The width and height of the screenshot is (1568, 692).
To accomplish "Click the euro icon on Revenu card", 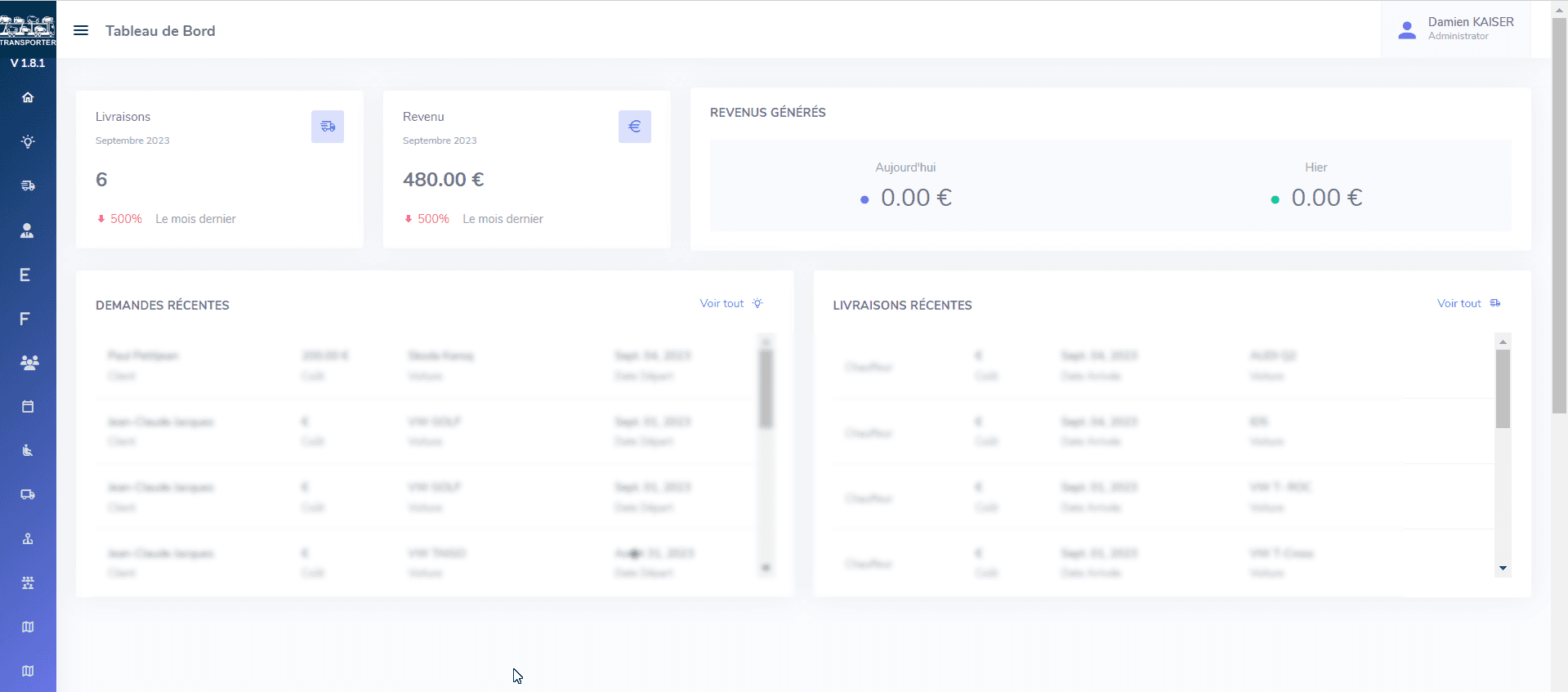I will coord(634,127).
